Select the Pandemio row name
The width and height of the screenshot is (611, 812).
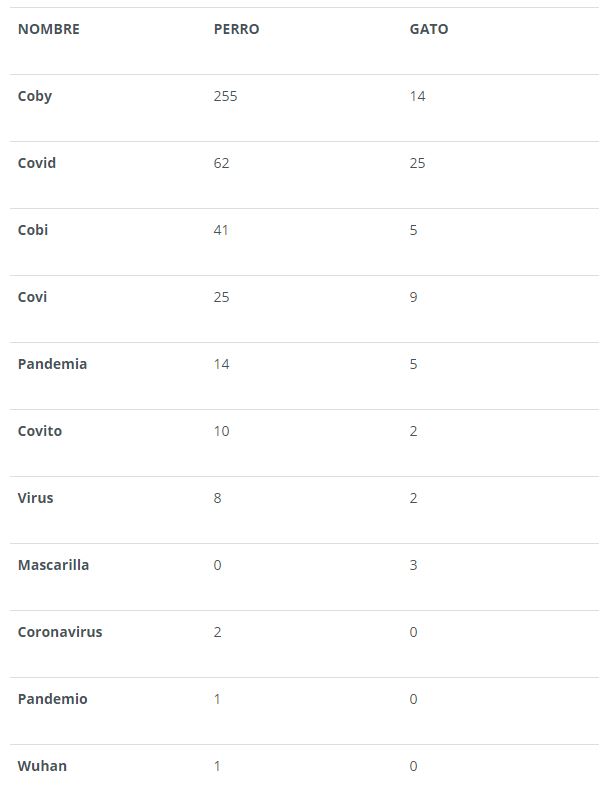click(x=52, y=699)
